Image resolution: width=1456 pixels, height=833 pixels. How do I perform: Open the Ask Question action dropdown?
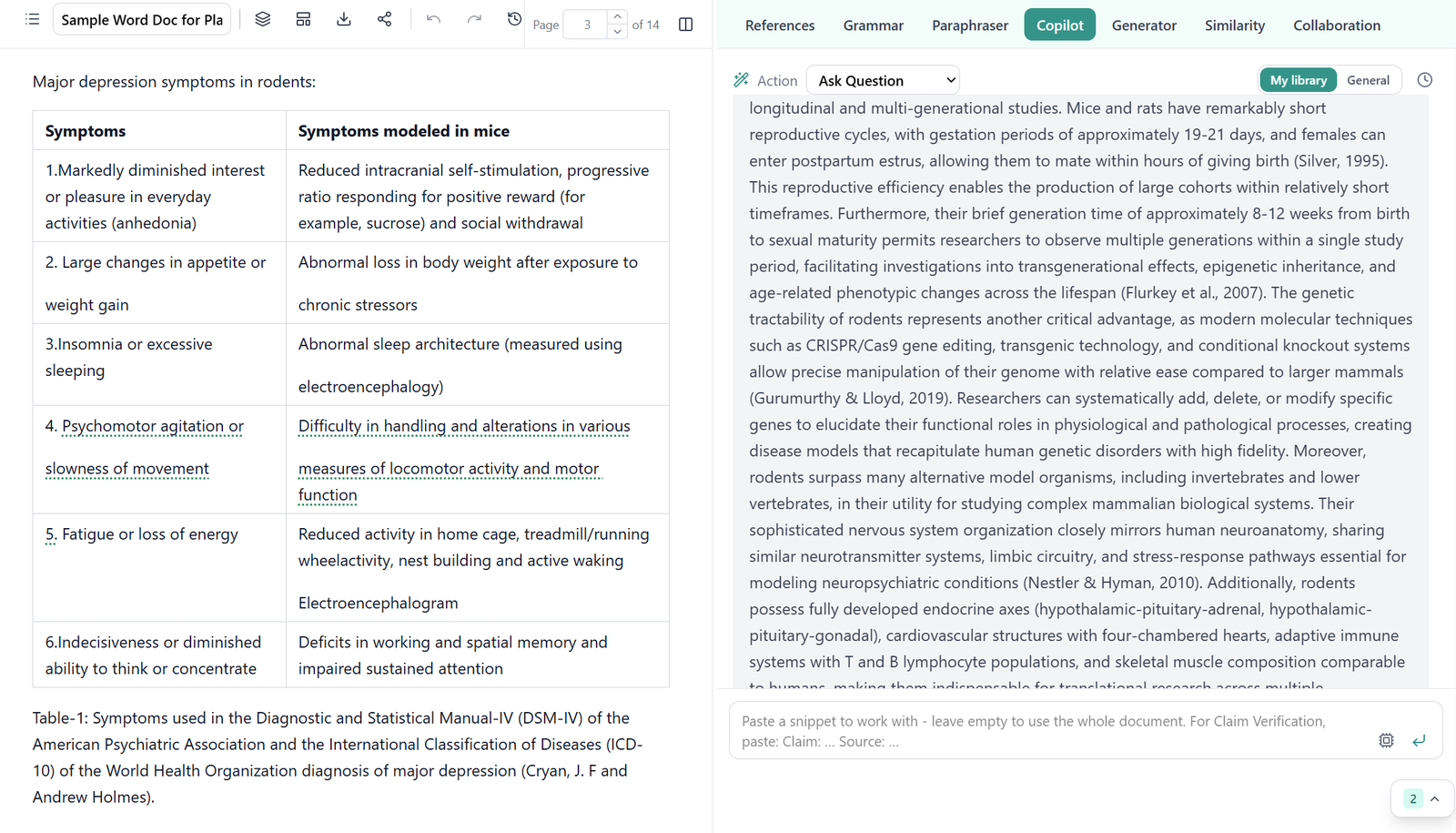coord(883,80)
